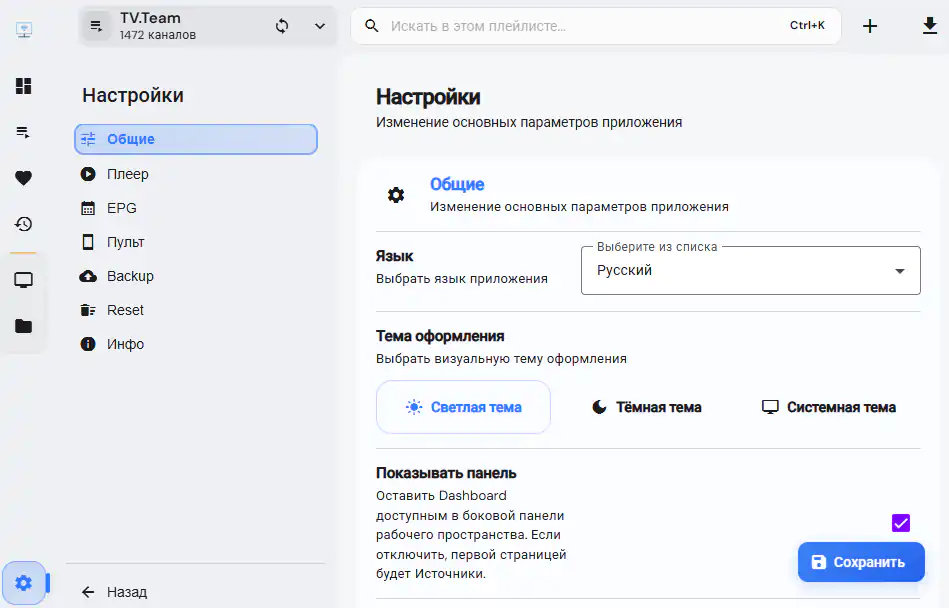Focus the playlist search field
949x608 pixels.
(x=596, y=26)
